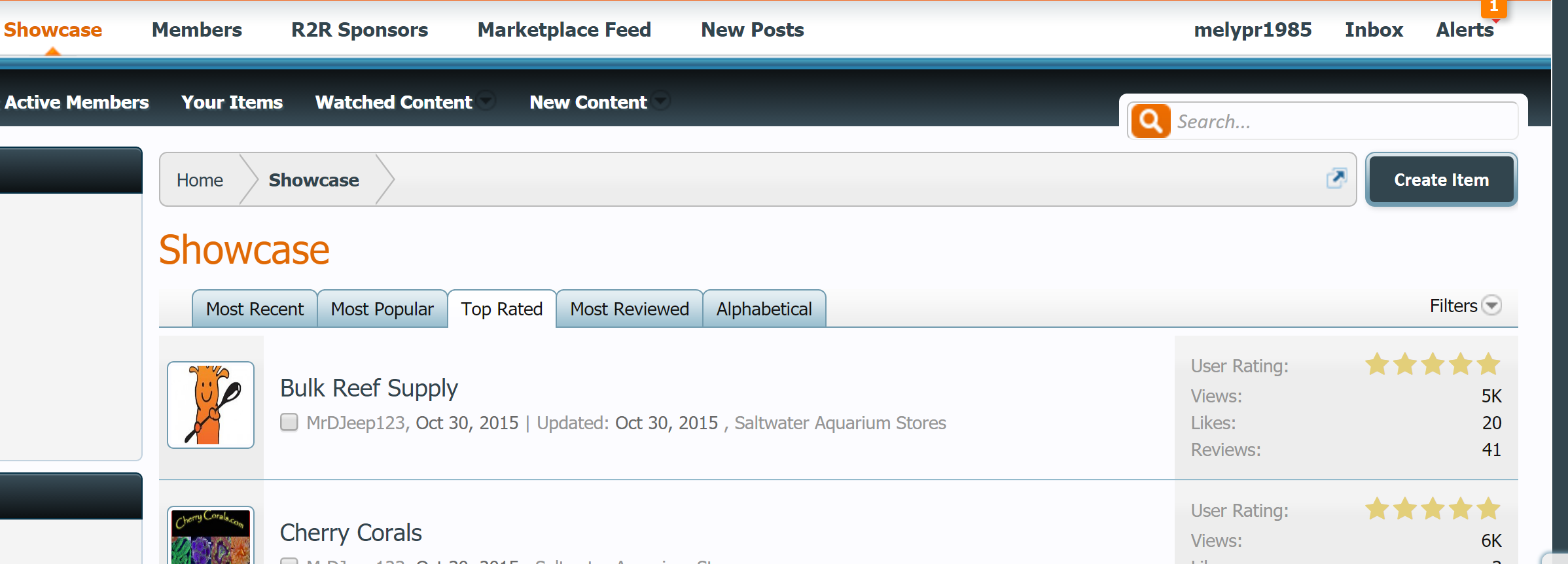Viewport: 1568px width, 564px height.
Task: Click Cherry Corals star rating
Action: [1433, 508]
